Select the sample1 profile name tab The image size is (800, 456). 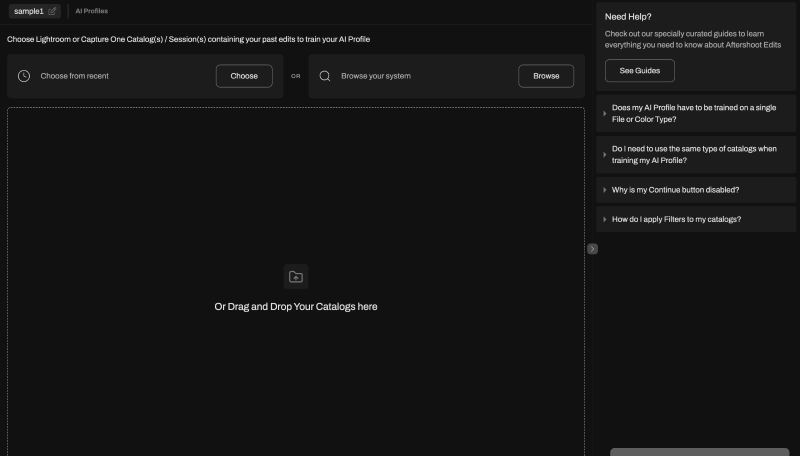coord(30,11)
